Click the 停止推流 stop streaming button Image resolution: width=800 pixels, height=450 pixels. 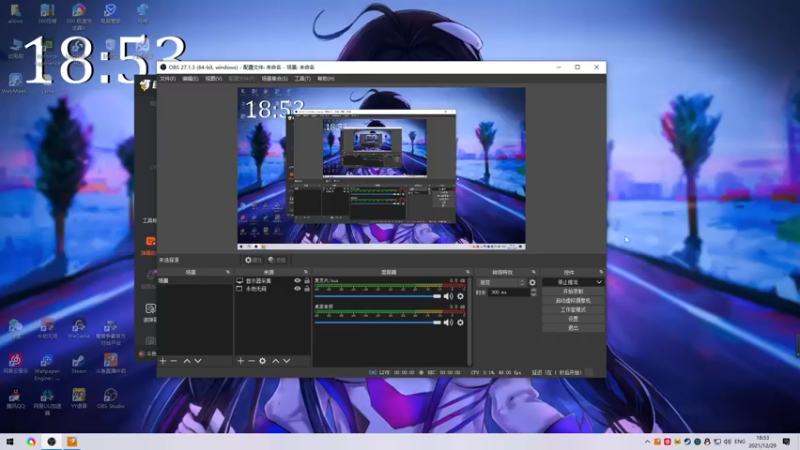(568, 282)
